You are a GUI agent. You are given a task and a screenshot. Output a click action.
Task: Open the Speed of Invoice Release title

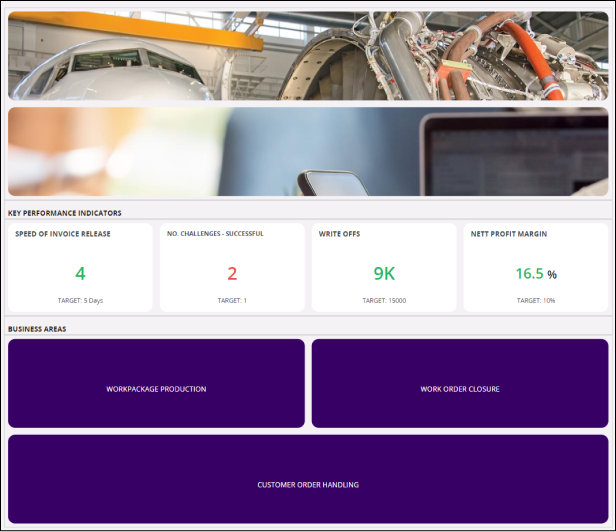click(x=63, y=234)
